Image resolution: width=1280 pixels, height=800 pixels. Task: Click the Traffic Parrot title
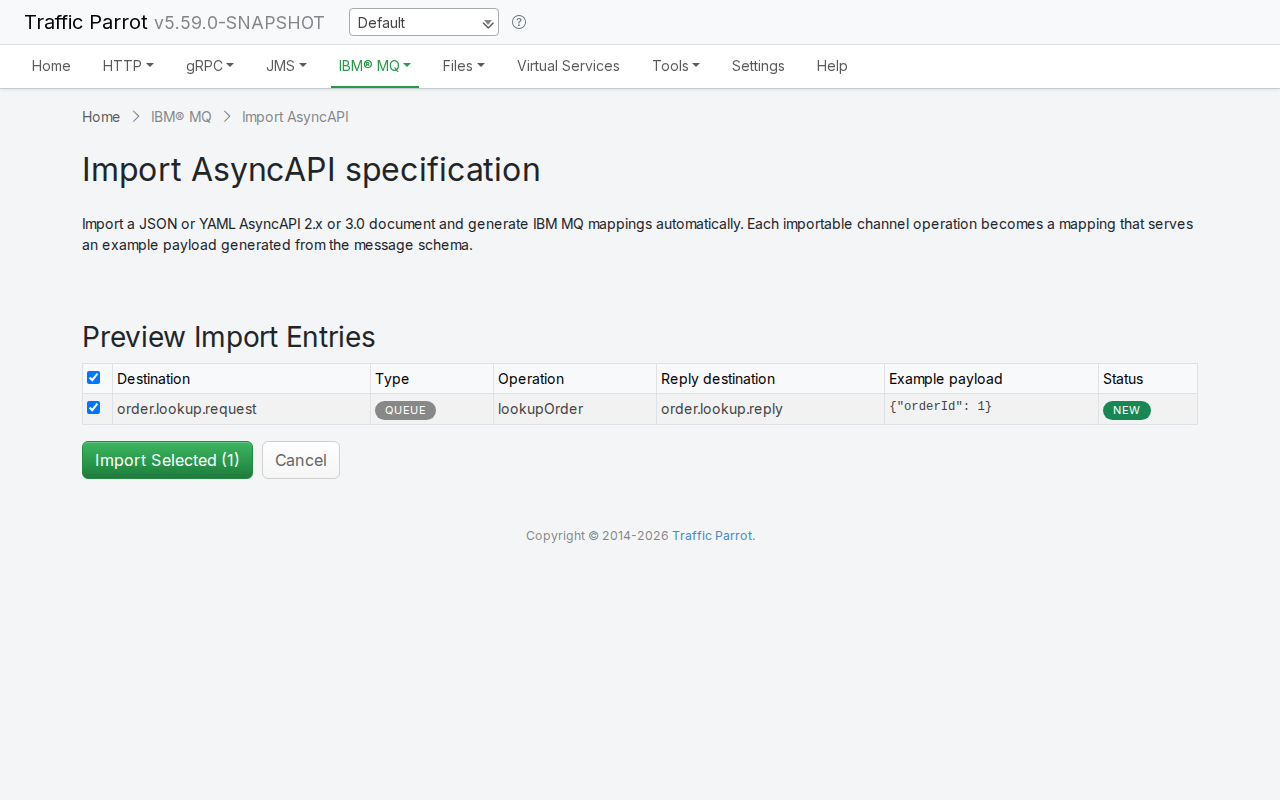point(86,22)
